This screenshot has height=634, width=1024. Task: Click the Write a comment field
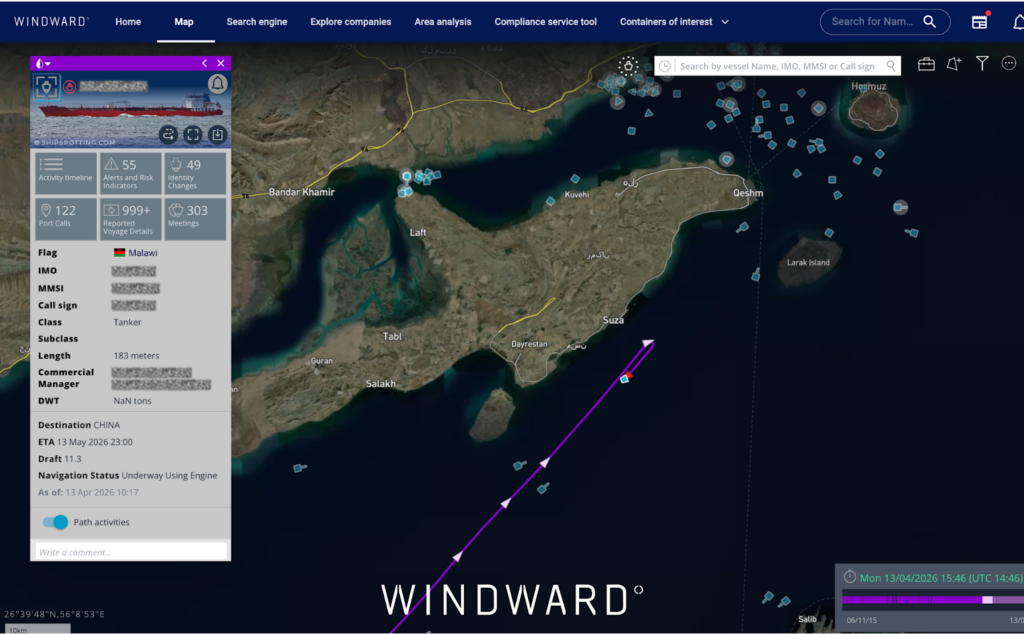130,551
